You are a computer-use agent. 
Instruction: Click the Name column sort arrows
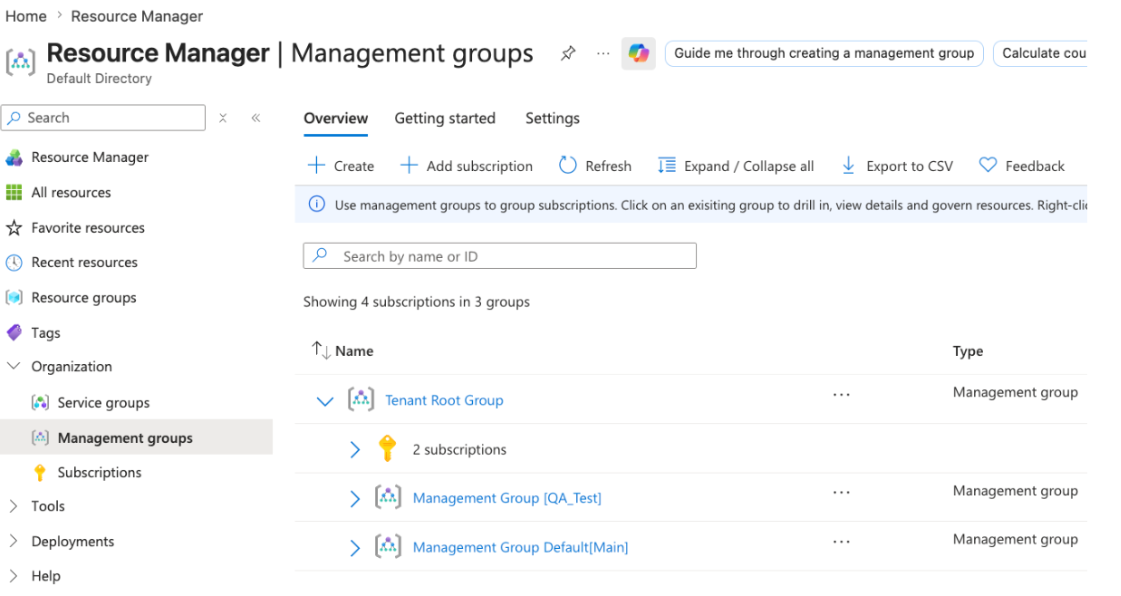click(321, 350)
